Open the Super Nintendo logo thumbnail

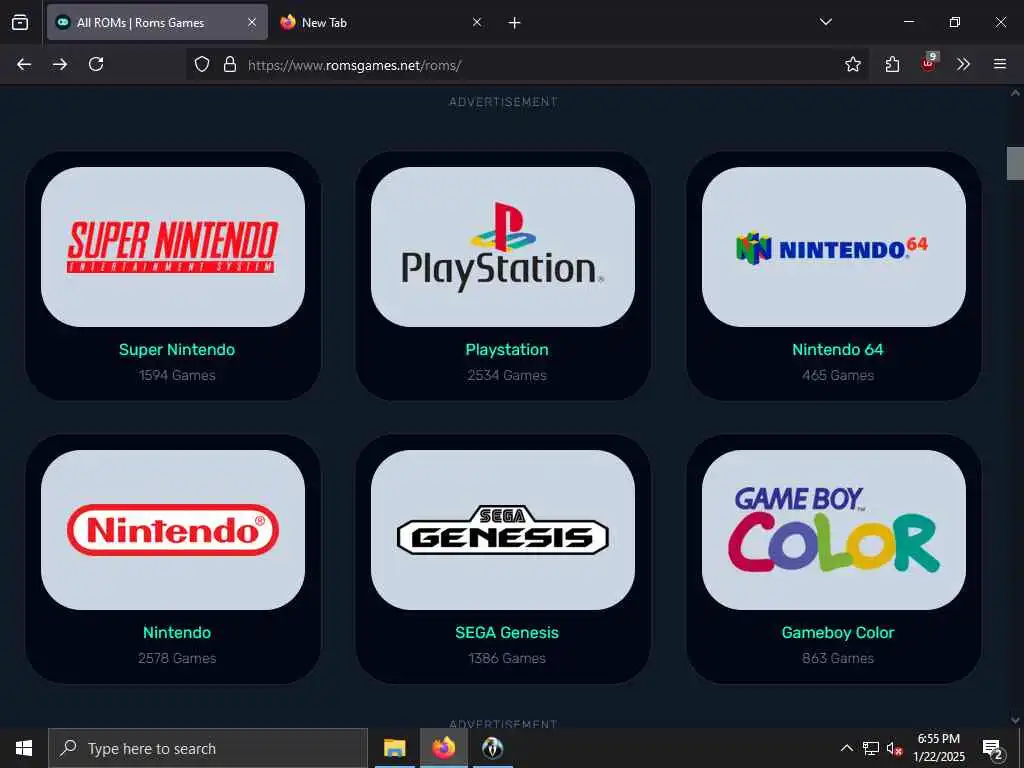tap(173, 247)
